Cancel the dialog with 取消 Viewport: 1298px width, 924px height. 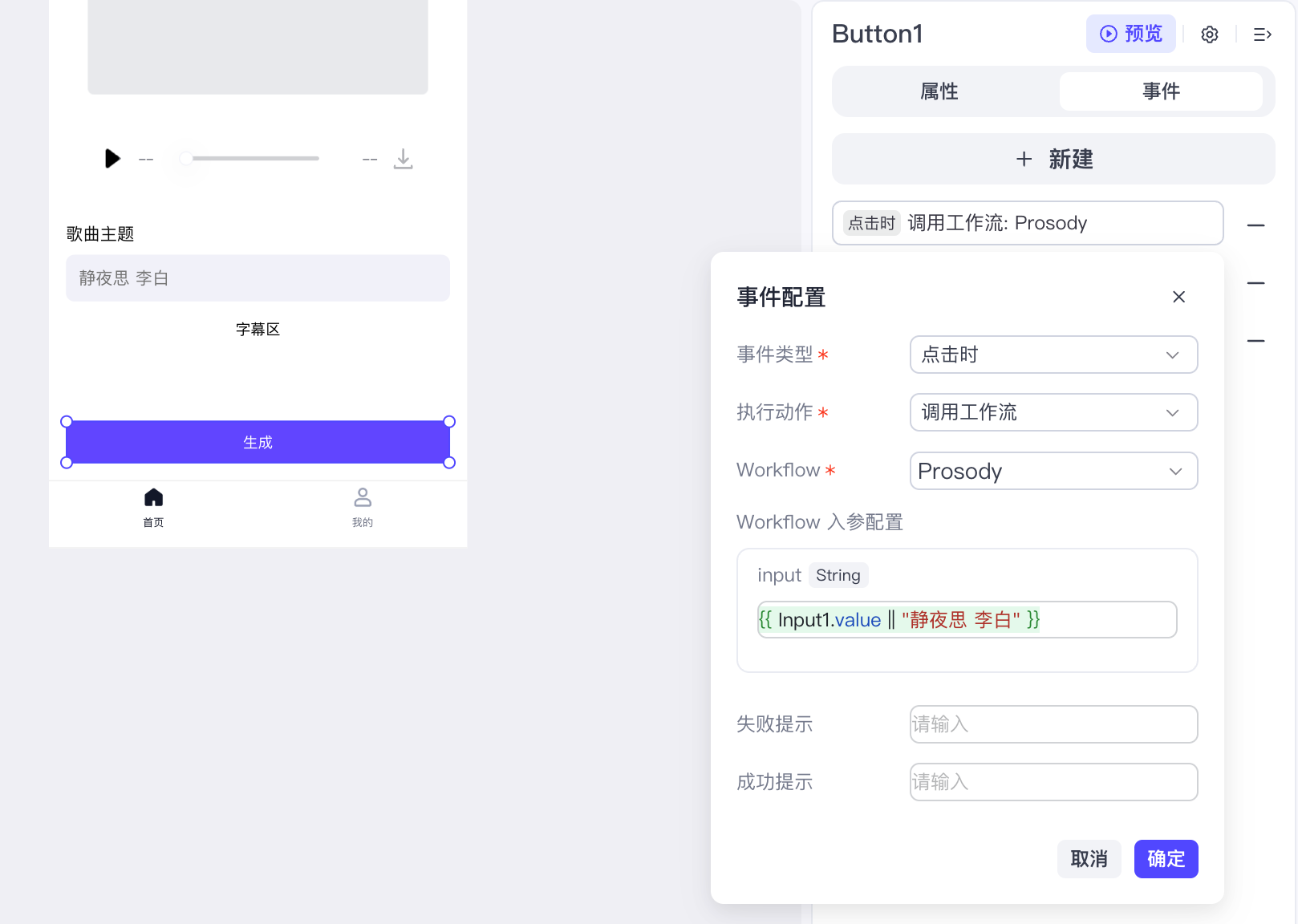click(1089, 859)
